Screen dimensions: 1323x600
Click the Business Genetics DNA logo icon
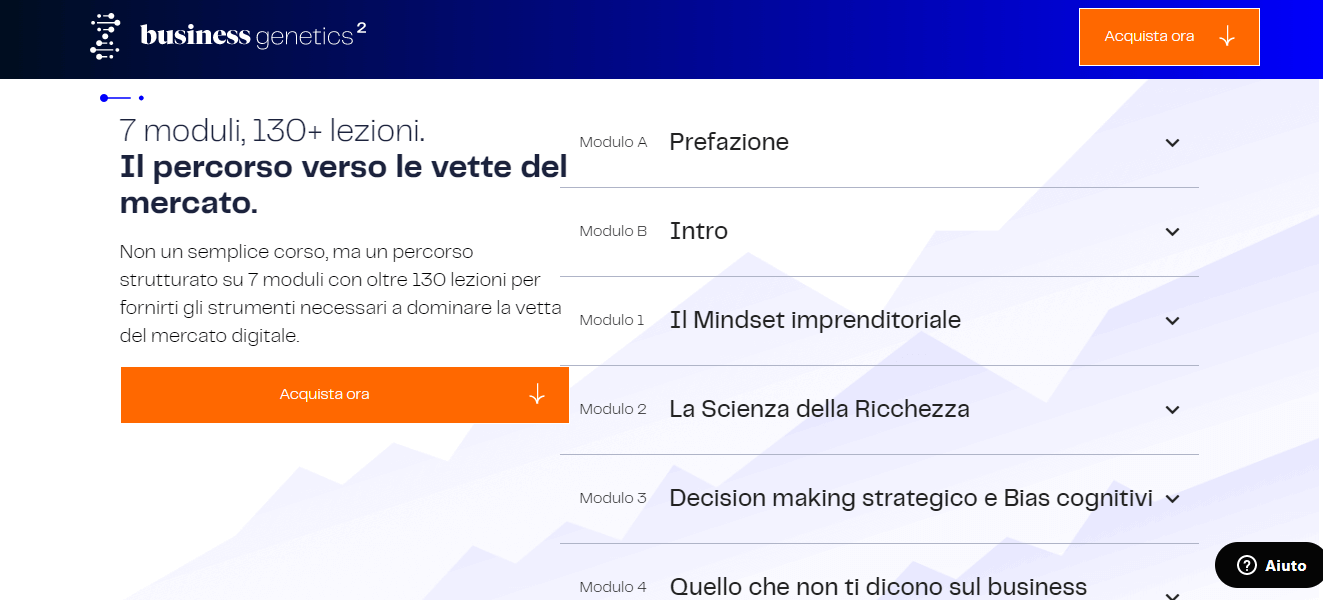(x=105, y=37)
